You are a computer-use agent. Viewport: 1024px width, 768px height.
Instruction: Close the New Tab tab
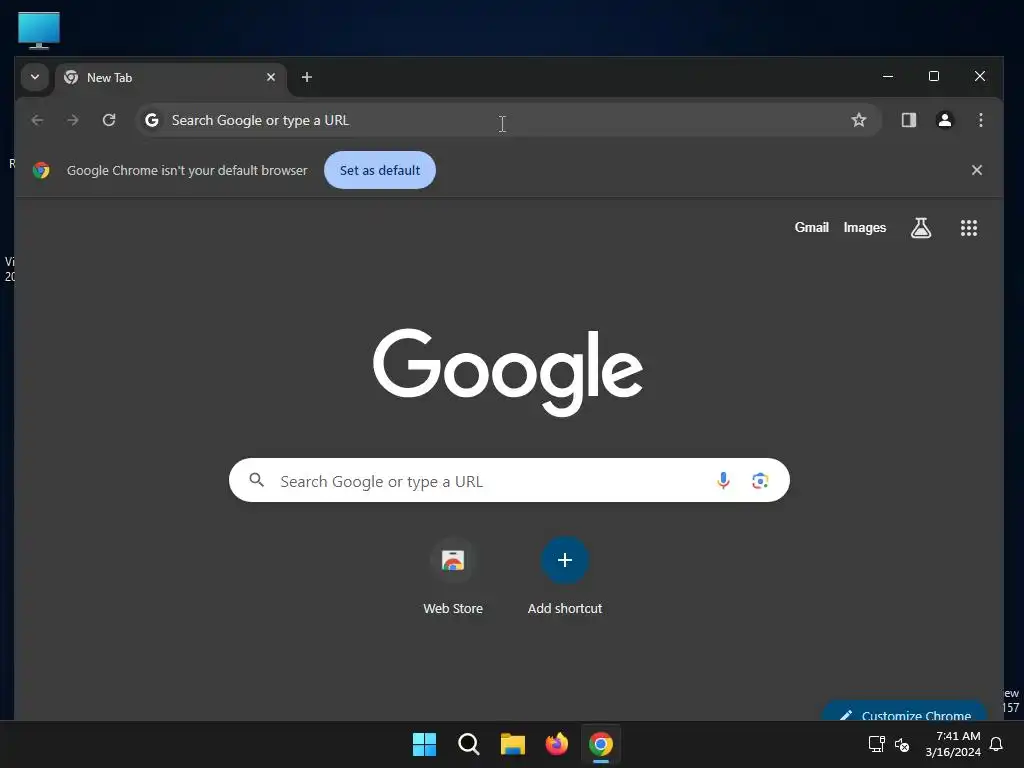click(271, 77)
